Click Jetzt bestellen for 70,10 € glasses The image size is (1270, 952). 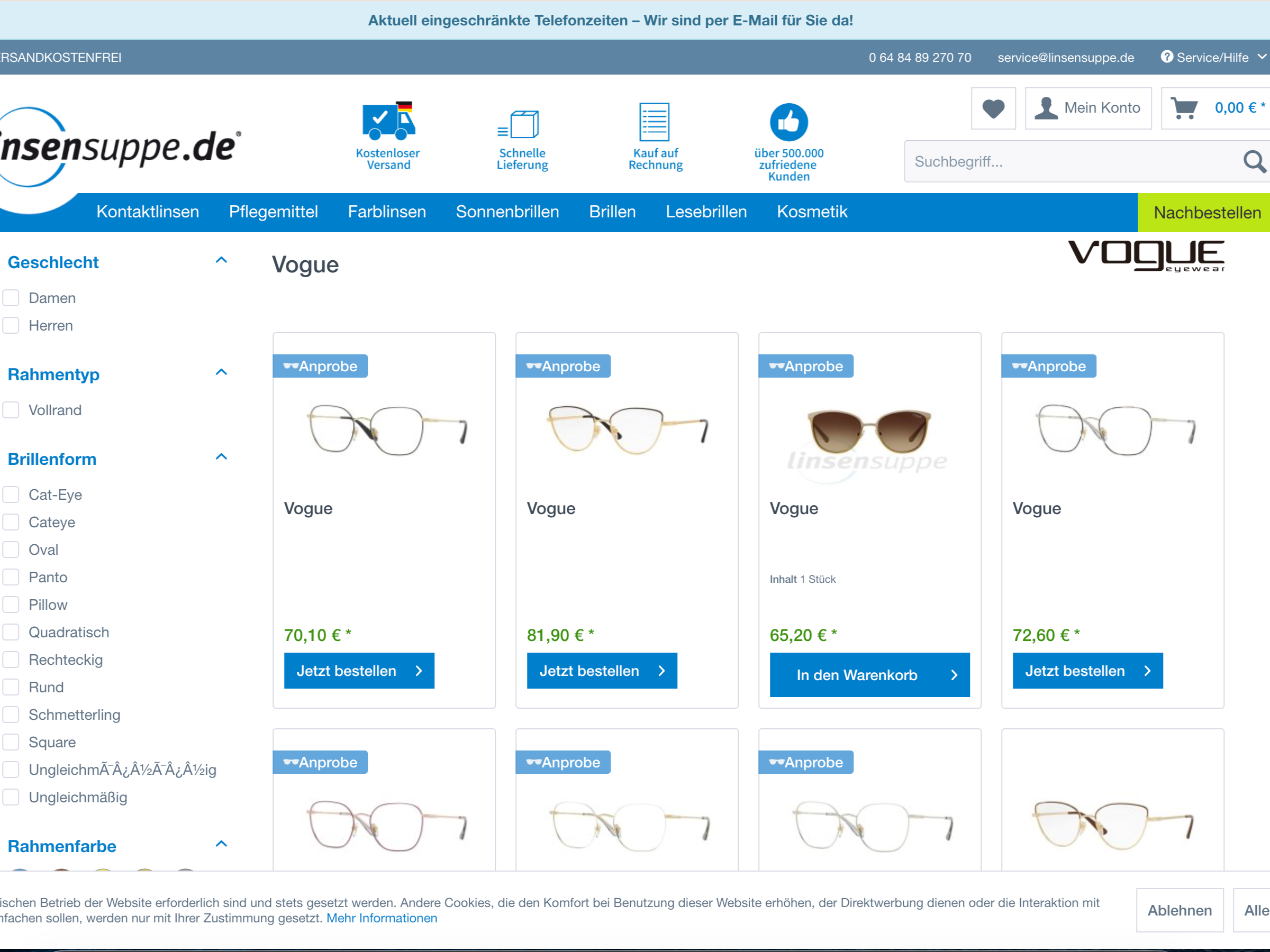click(359, 671)
